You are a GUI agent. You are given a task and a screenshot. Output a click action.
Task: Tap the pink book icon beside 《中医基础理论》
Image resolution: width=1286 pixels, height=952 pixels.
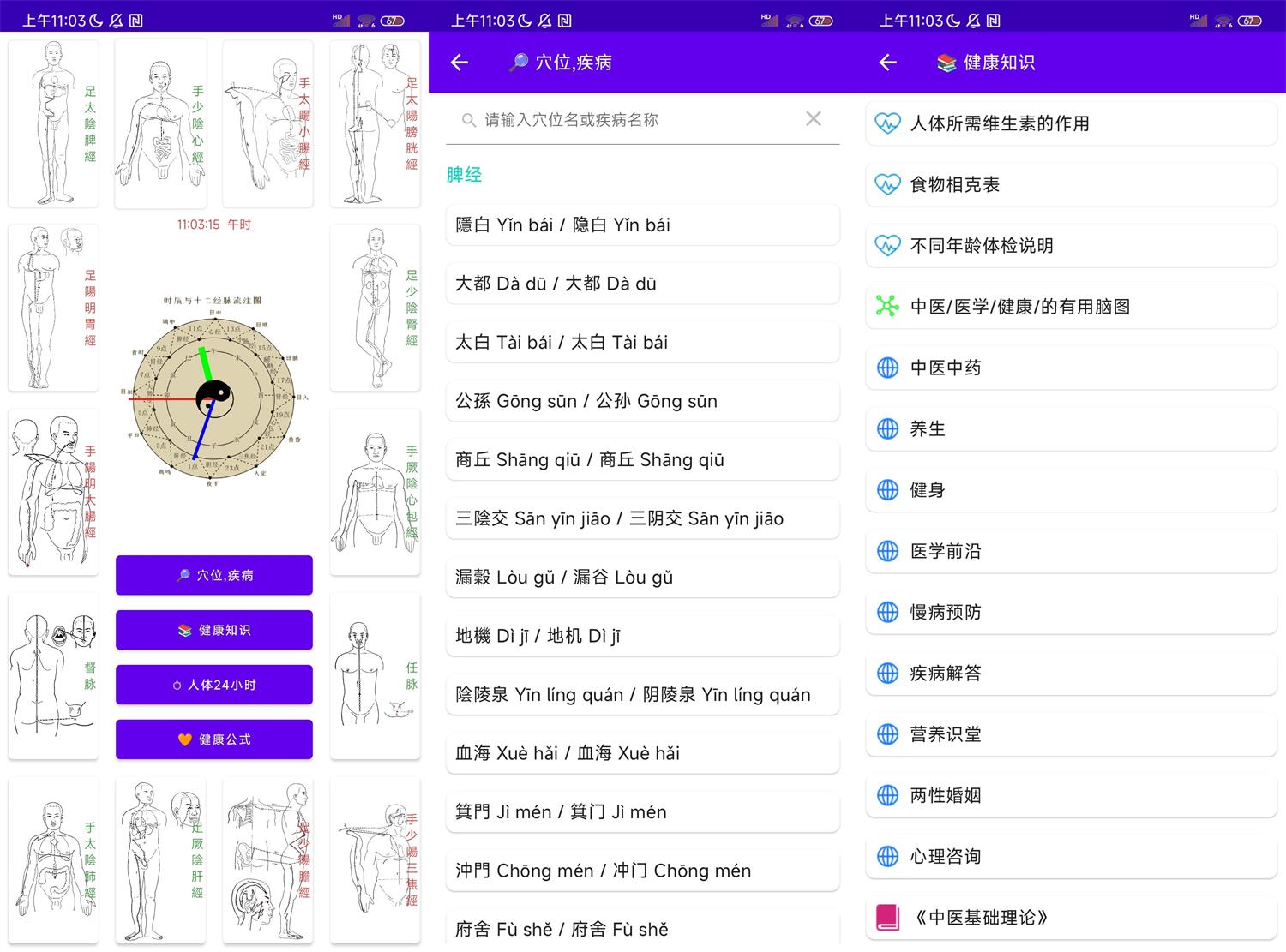tap(889, 917)
